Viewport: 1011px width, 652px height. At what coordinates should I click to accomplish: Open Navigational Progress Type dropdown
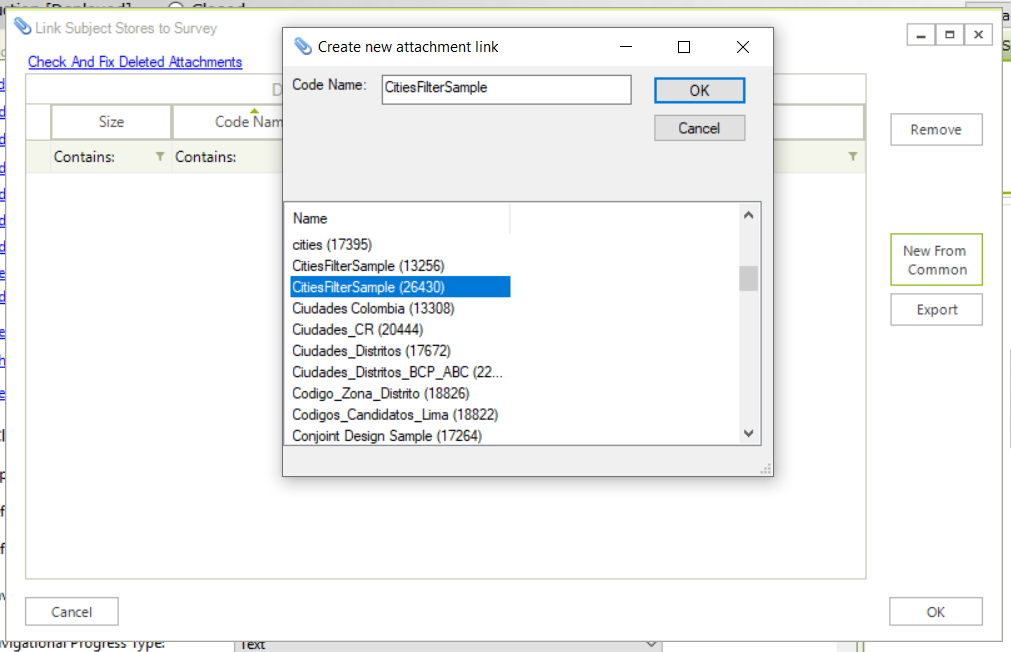651,644
